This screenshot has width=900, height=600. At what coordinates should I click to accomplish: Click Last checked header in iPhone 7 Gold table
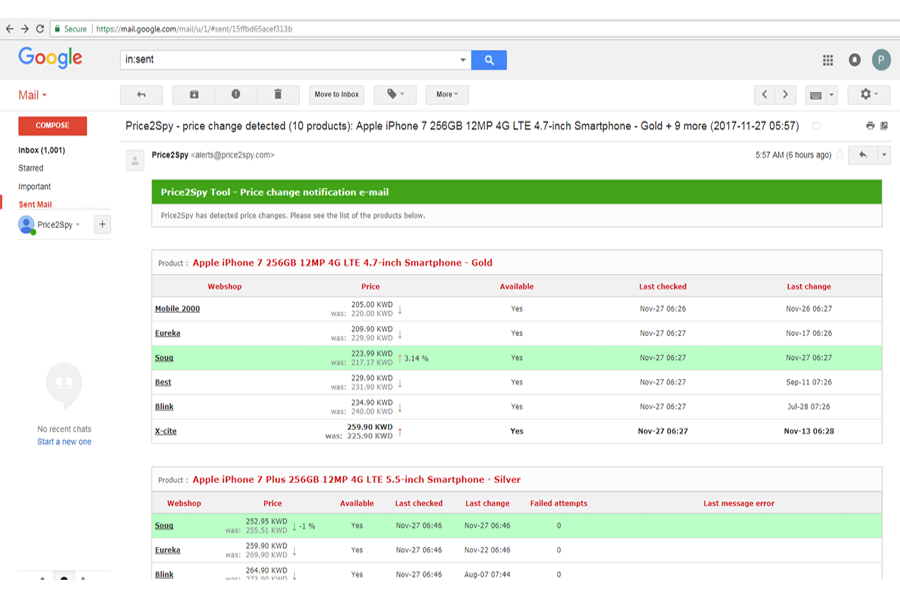tap(662, 287)
